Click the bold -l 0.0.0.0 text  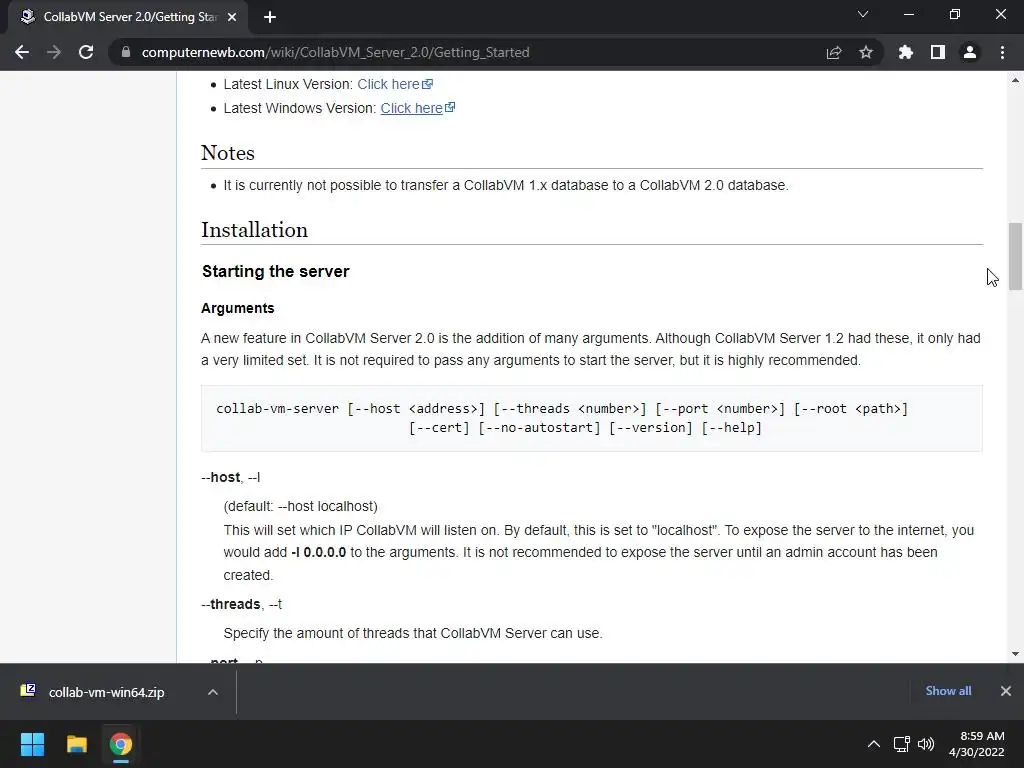coord(318,552)
